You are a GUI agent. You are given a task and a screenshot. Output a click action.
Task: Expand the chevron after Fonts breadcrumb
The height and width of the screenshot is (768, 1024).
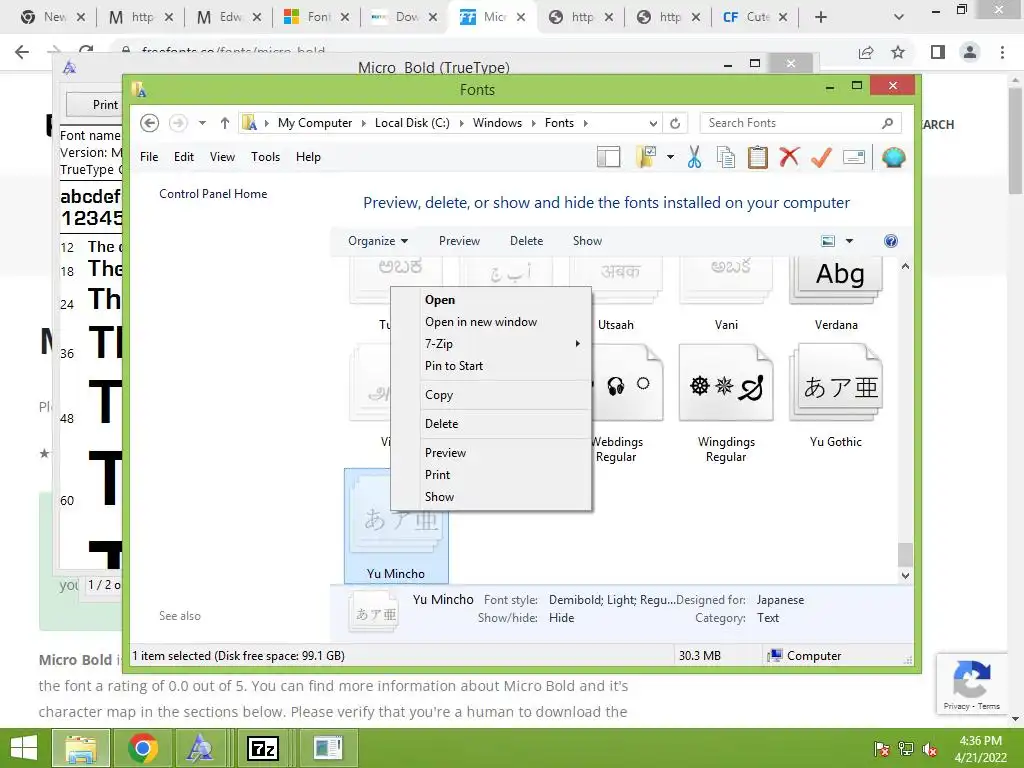[585, 123]
